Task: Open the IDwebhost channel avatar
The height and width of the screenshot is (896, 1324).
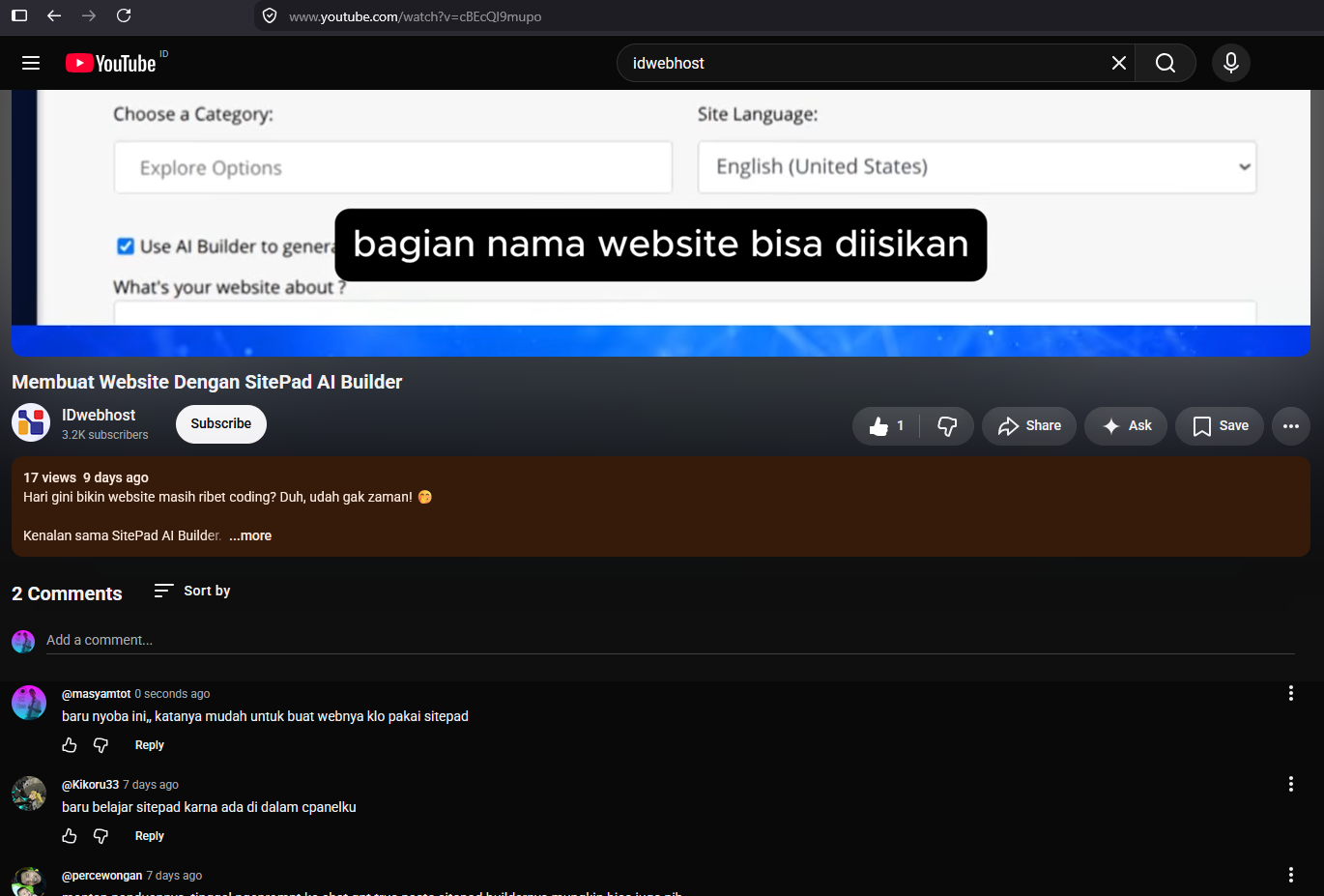Action: pyautogui.click(x=31, y=422)
